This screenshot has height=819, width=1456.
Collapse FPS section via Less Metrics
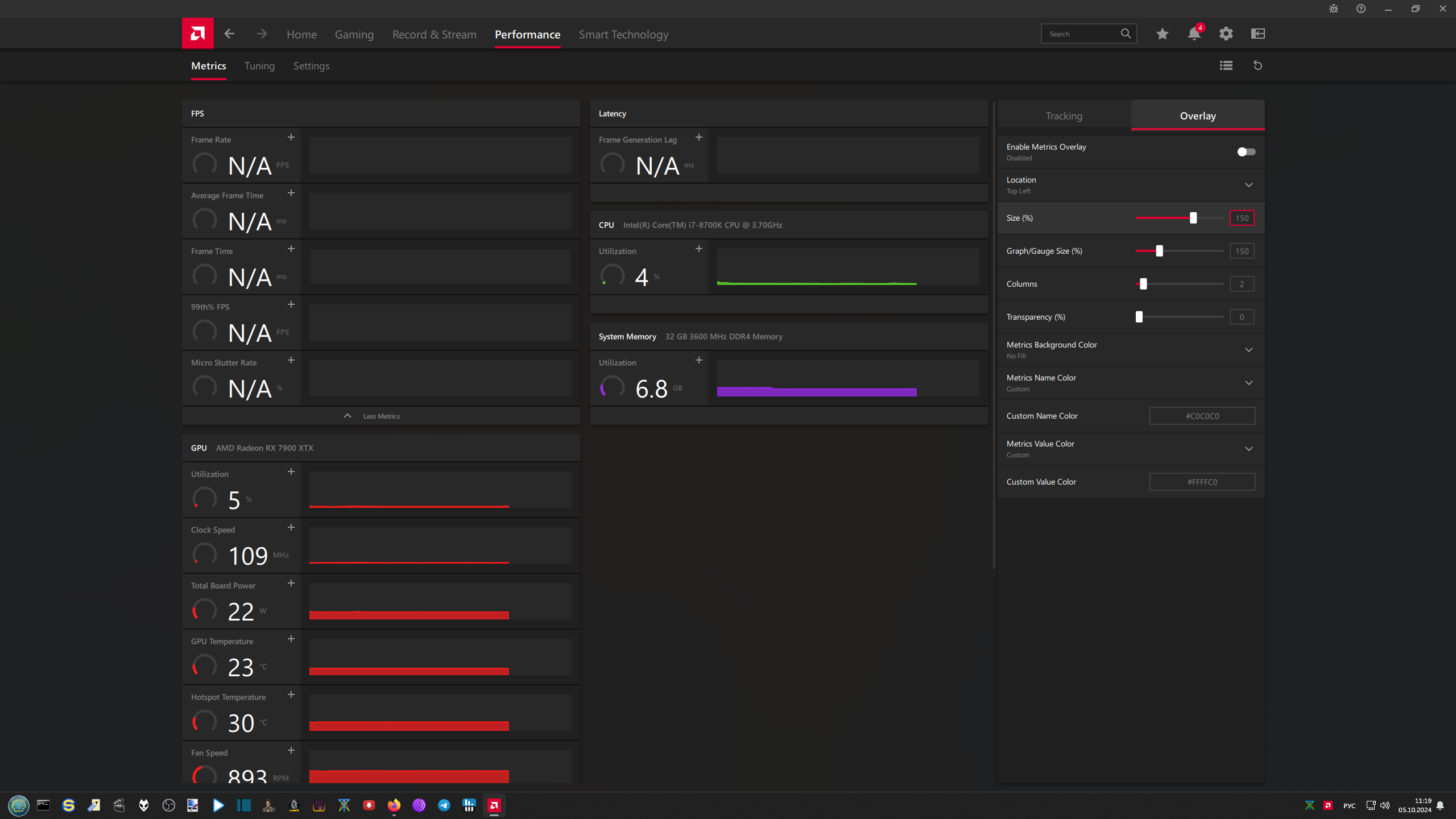(381, 416)
